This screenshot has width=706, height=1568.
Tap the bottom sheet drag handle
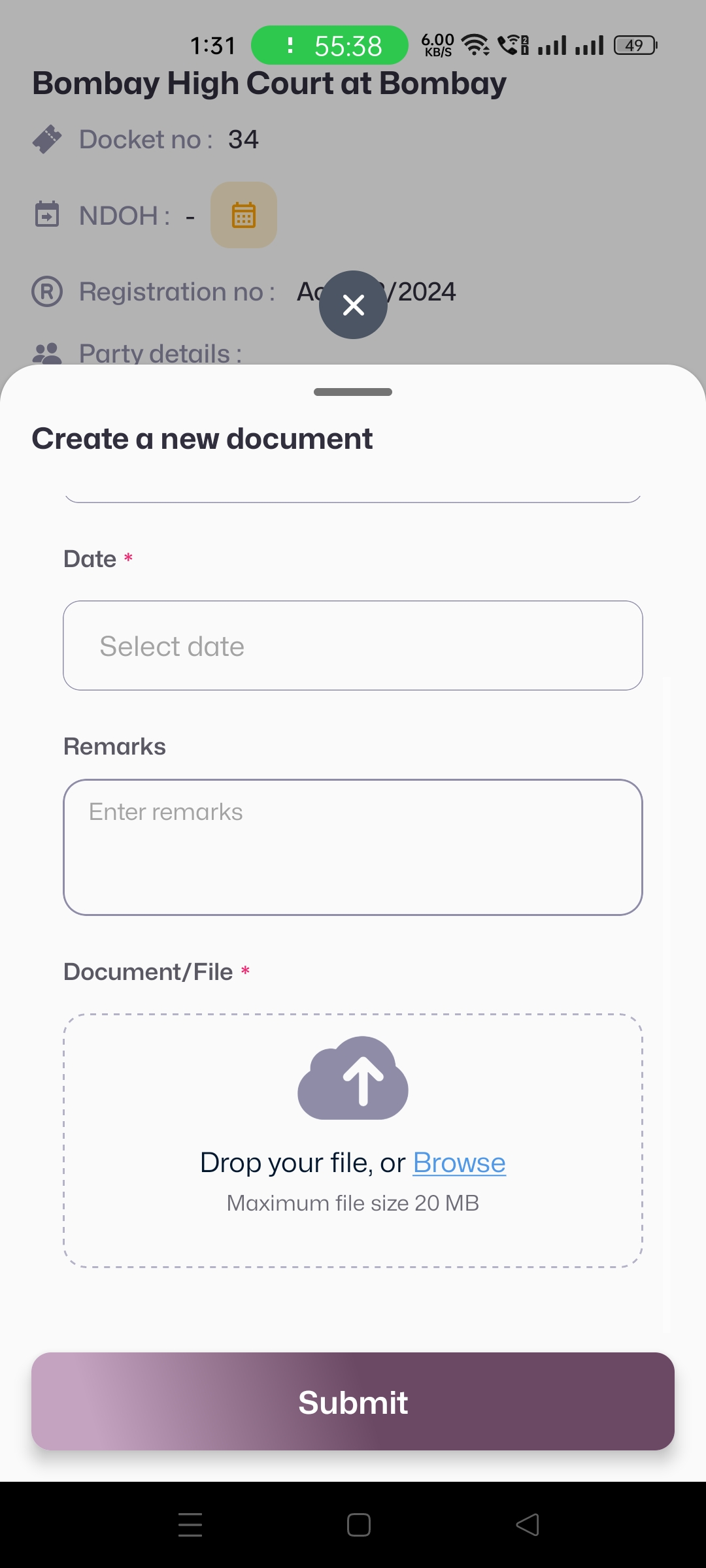(x=353, y=392)
